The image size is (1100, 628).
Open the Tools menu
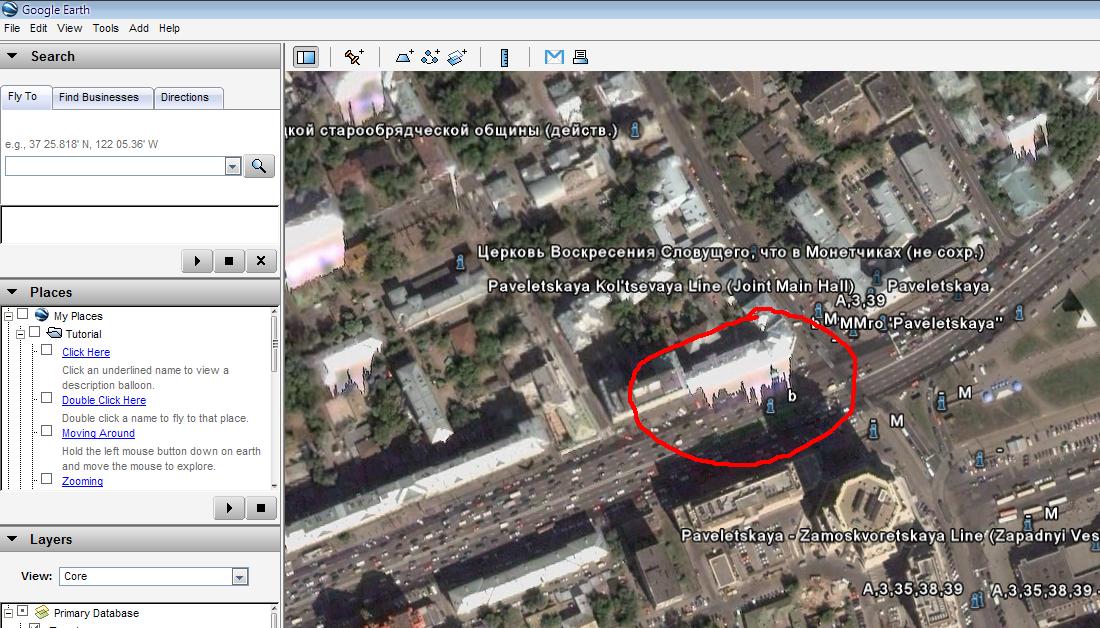105,28
